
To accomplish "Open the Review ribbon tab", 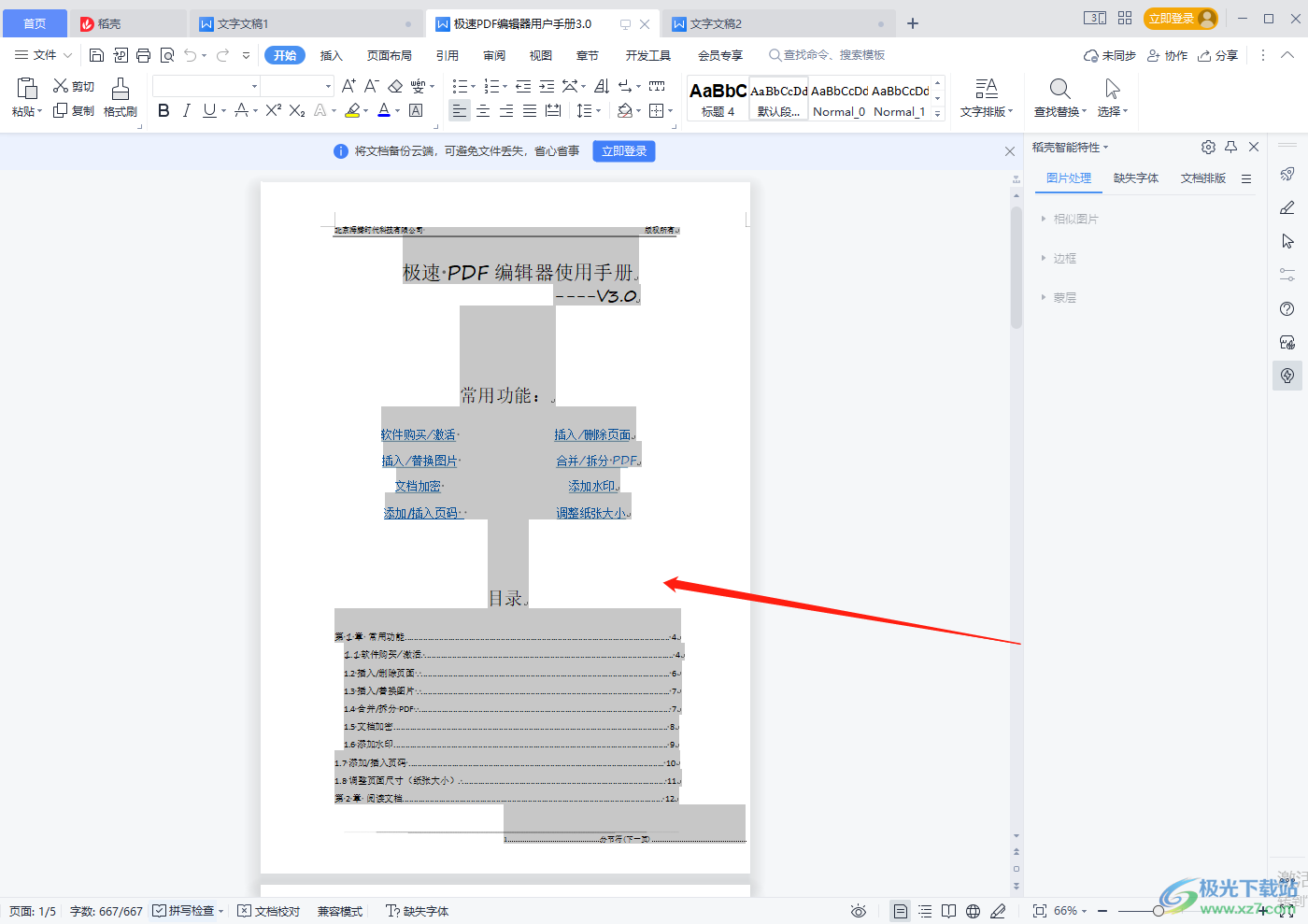I will 494,55.
